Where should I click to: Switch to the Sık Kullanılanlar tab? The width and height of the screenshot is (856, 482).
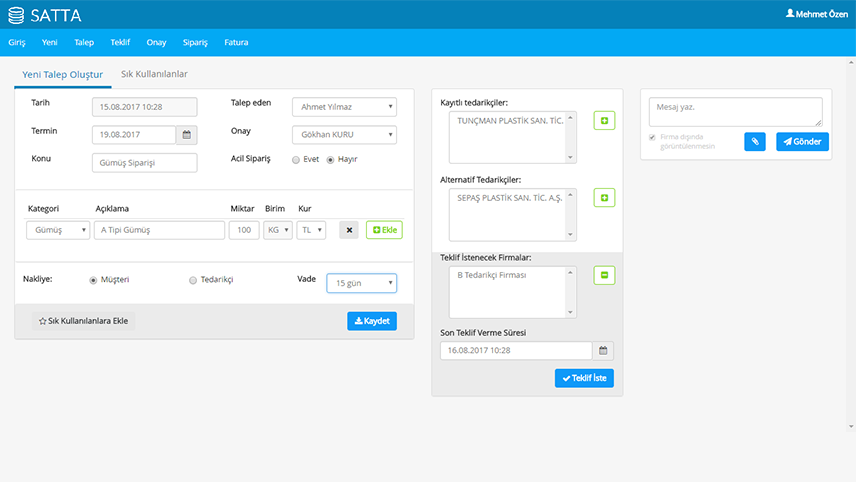click(x=154, y=74)
